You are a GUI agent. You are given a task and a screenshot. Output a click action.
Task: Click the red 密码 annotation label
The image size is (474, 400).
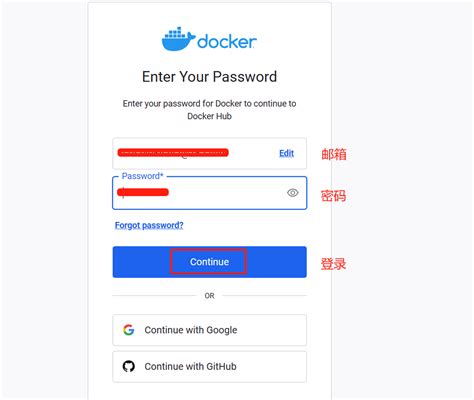[x=333, y=196]
